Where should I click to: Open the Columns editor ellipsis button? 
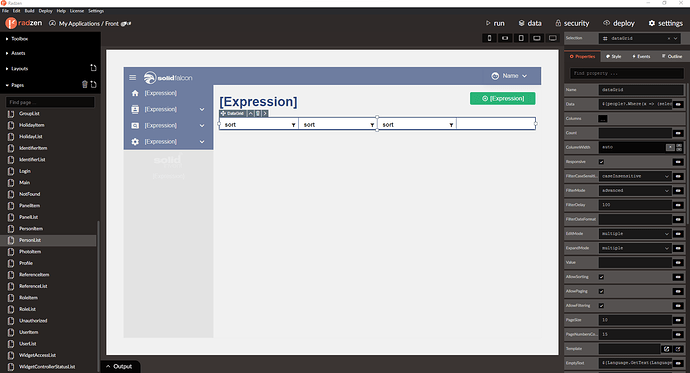(602, 118)
